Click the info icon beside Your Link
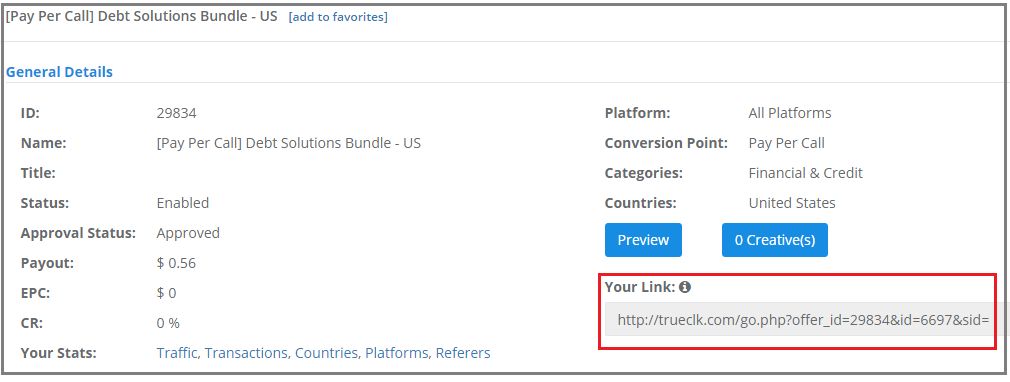The height and width of the screenshot is (382, 1010). (x=685, y=287)
